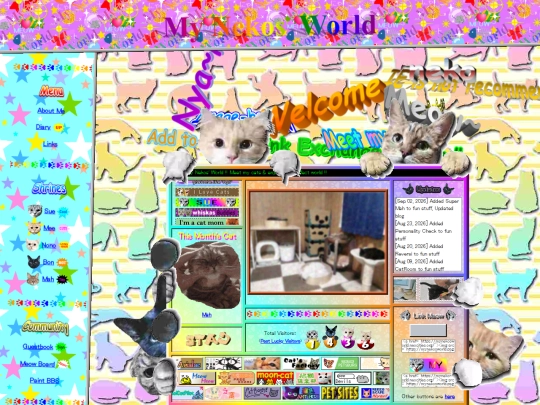Click the gray Link Meow button image
The height and width of the screenshot is (405, 540).
[428, 330]
